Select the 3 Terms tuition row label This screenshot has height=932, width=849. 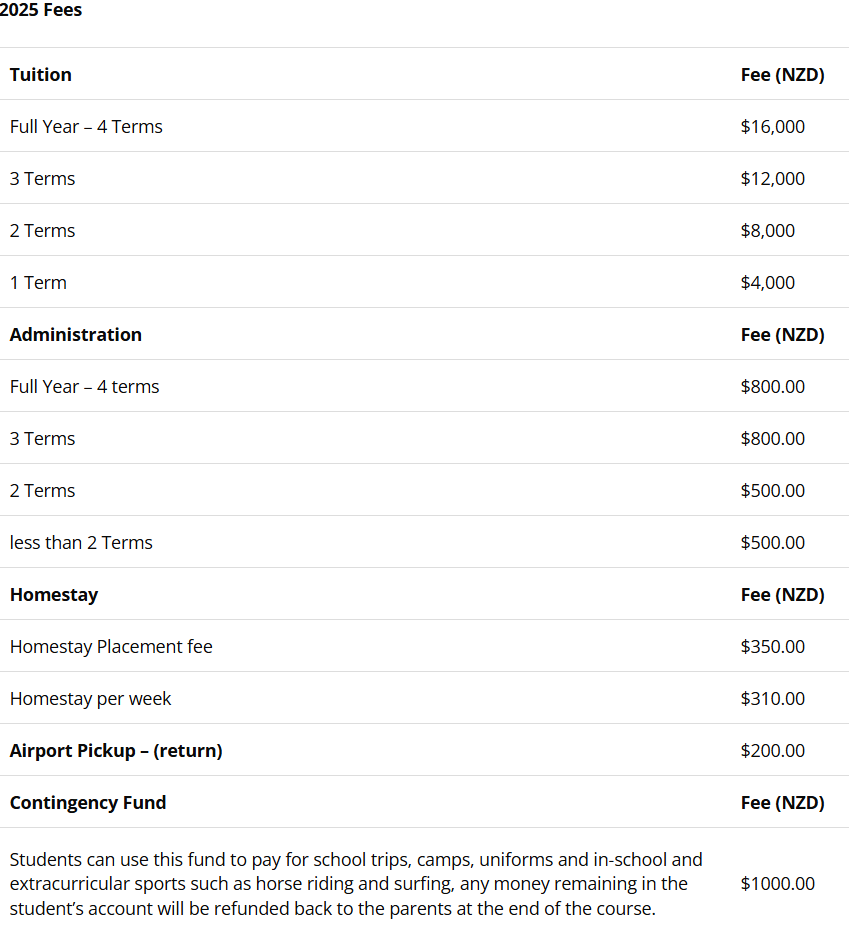click(42, 179)
